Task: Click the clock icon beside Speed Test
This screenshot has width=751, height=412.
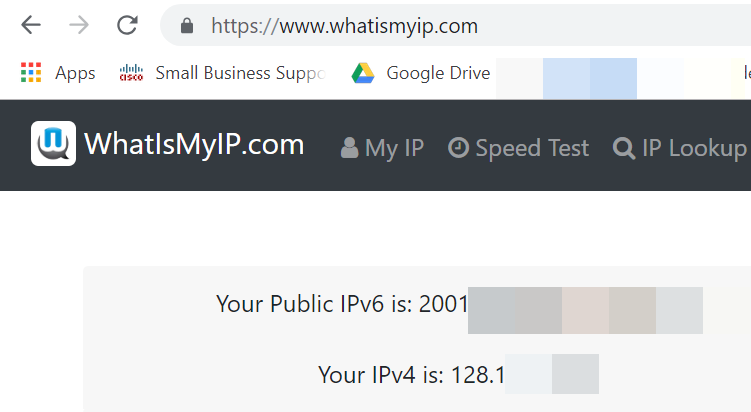Action: tap(458, 147)
